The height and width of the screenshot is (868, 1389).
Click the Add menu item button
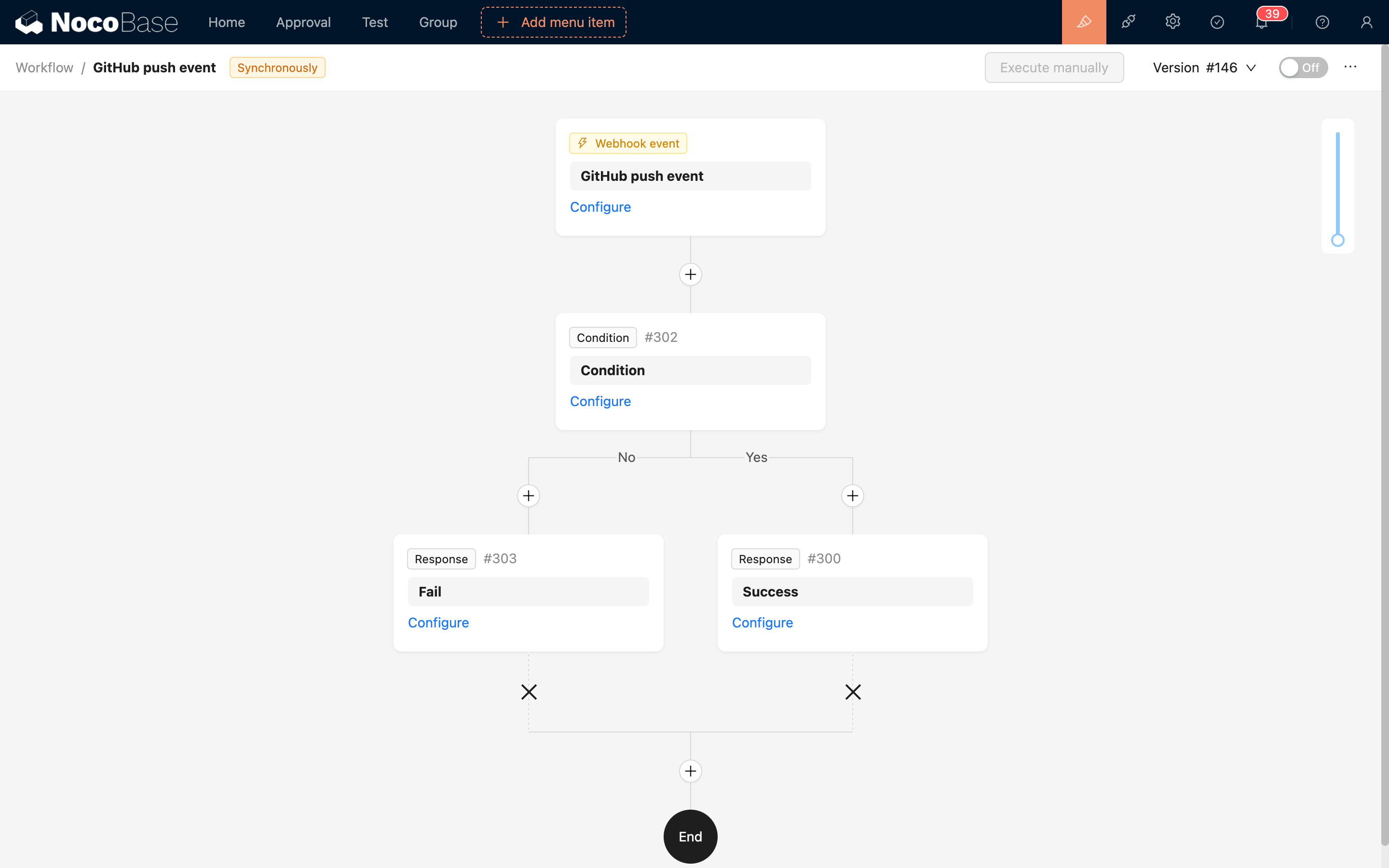[553, 22]
